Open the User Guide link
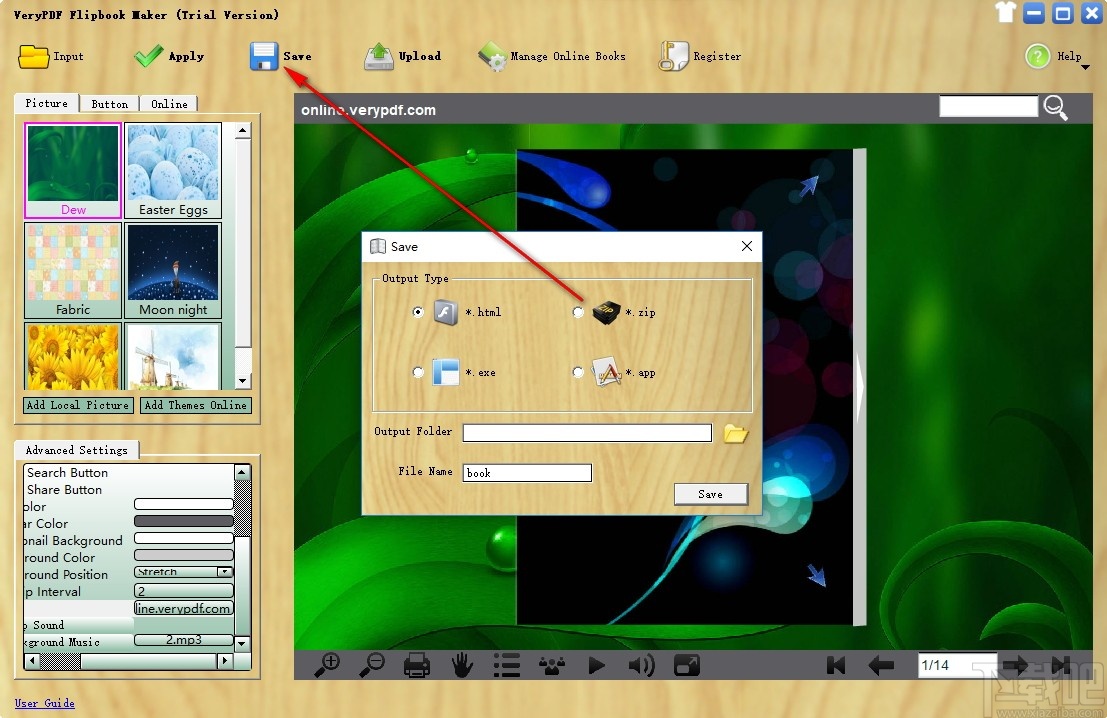 click(44, 703)
